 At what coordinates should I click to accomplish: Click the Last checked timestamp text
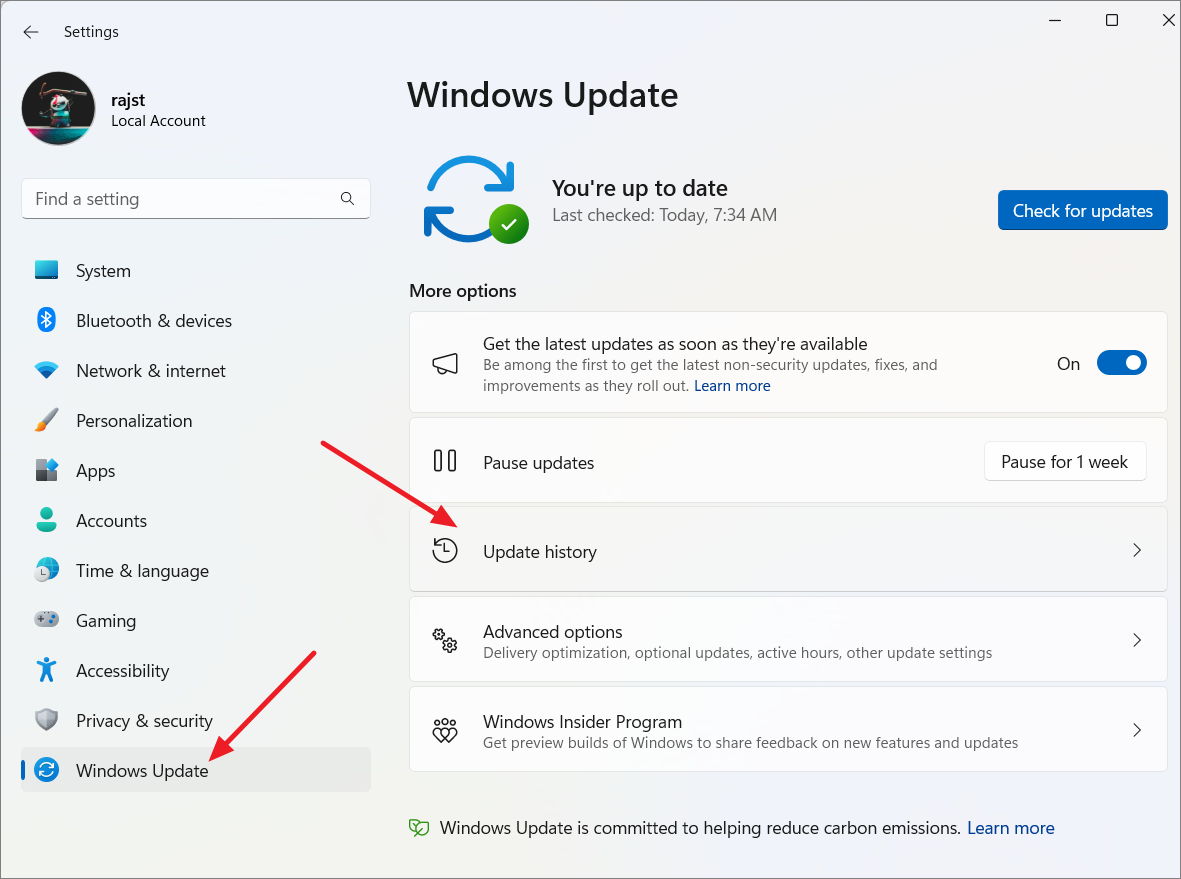click(664, 215)
